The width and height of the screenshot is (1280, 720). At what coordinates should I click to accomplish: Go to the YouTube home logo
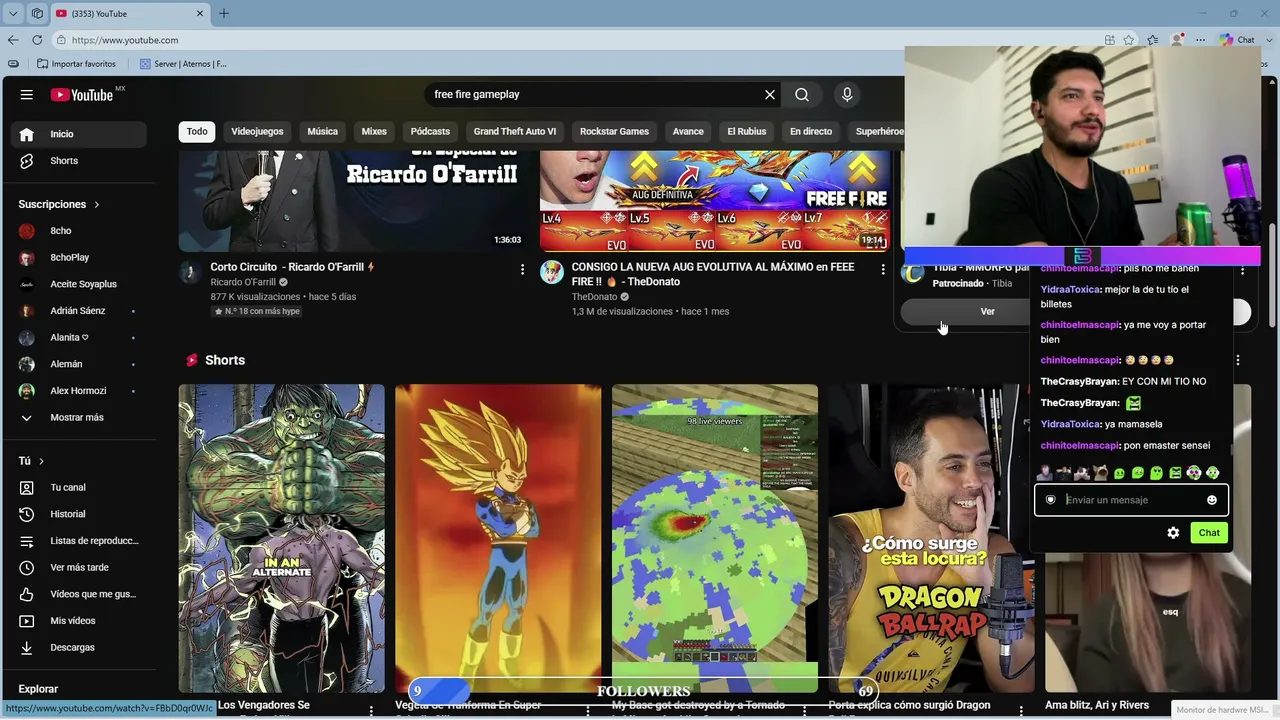point(82,95)
